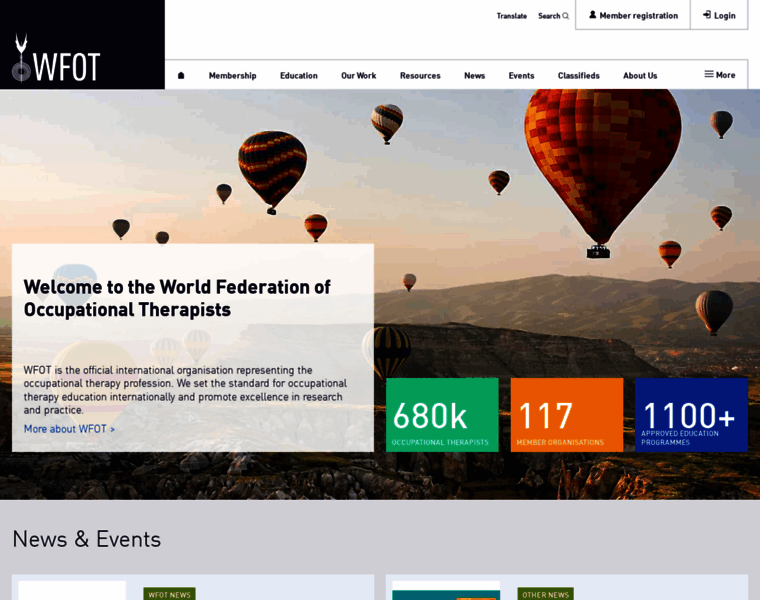Open the hamburger More menu icon
This screenshot has height=600, width=760.
[709, 74]
